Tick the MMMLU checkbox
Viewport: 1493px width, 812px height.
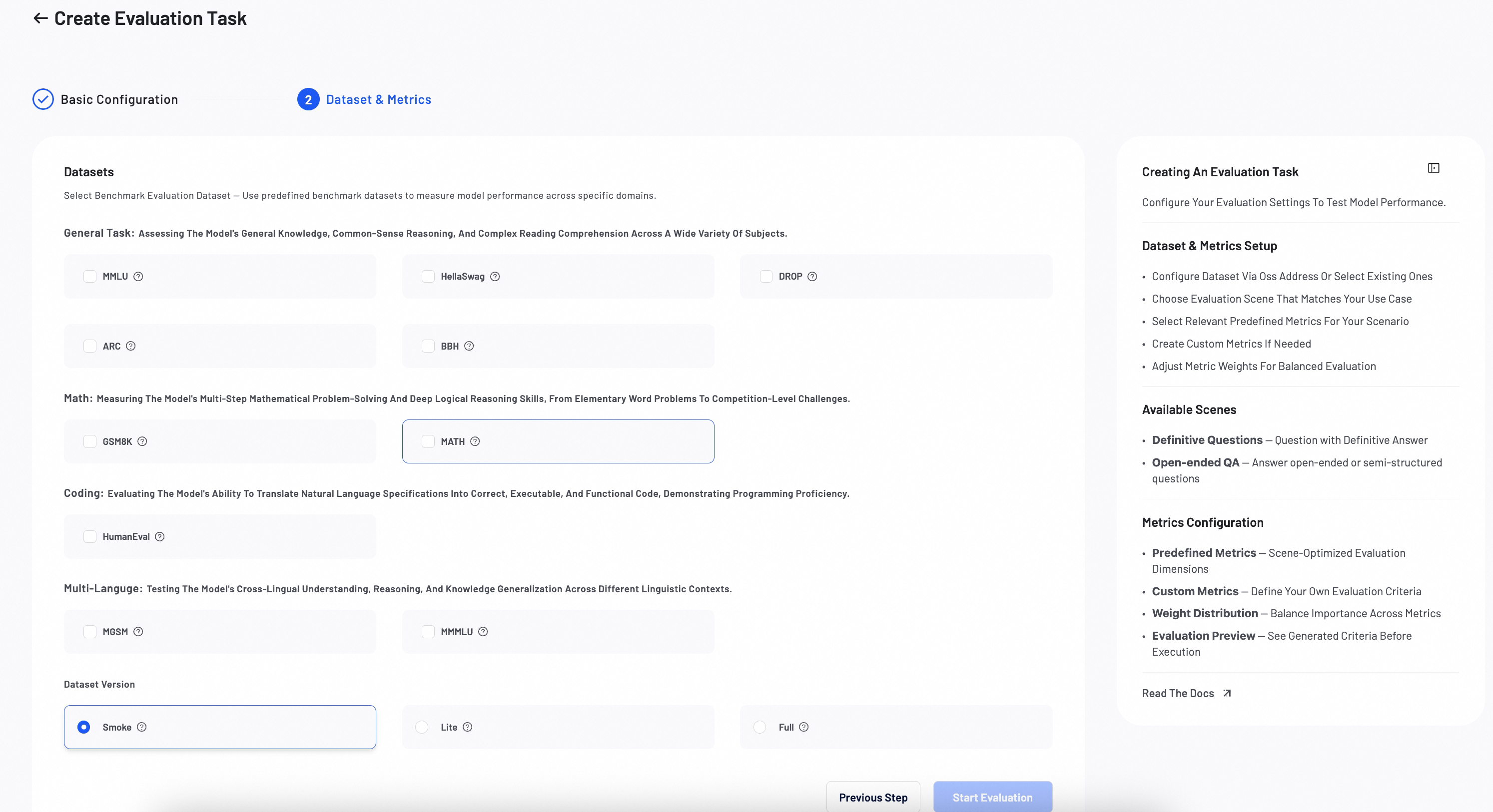428,631
